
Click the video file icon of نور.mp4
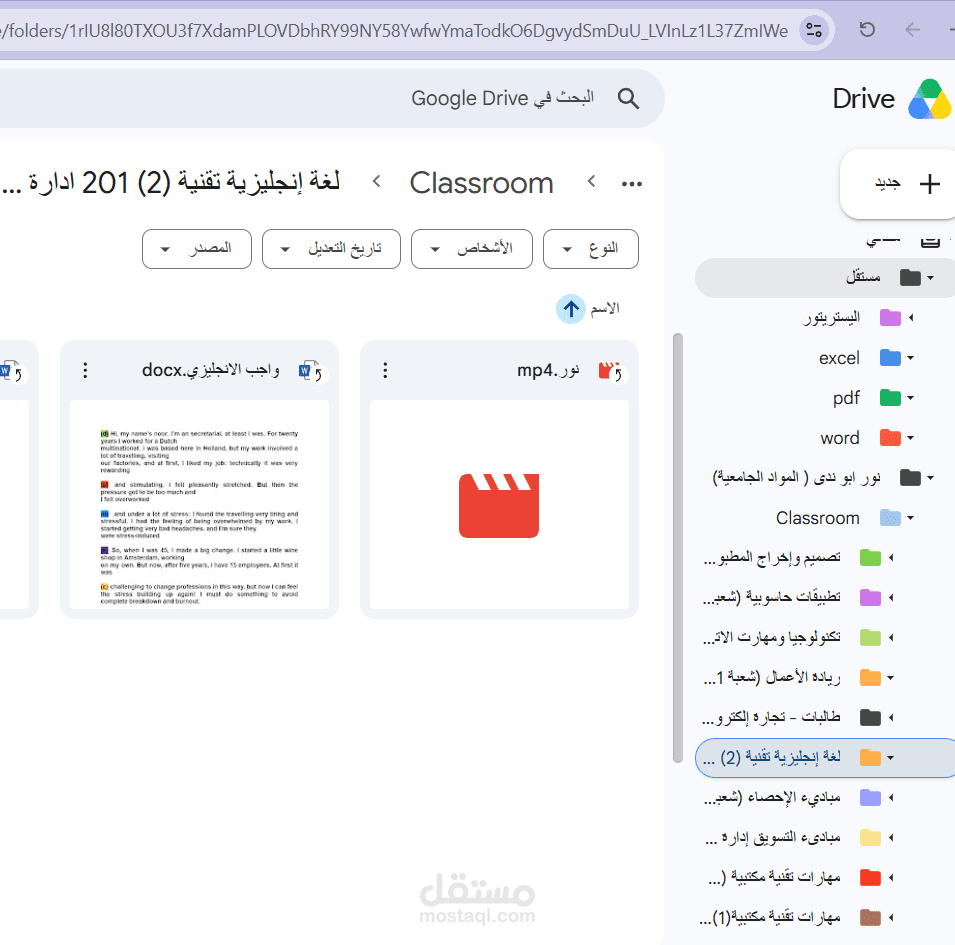point(610,370)
